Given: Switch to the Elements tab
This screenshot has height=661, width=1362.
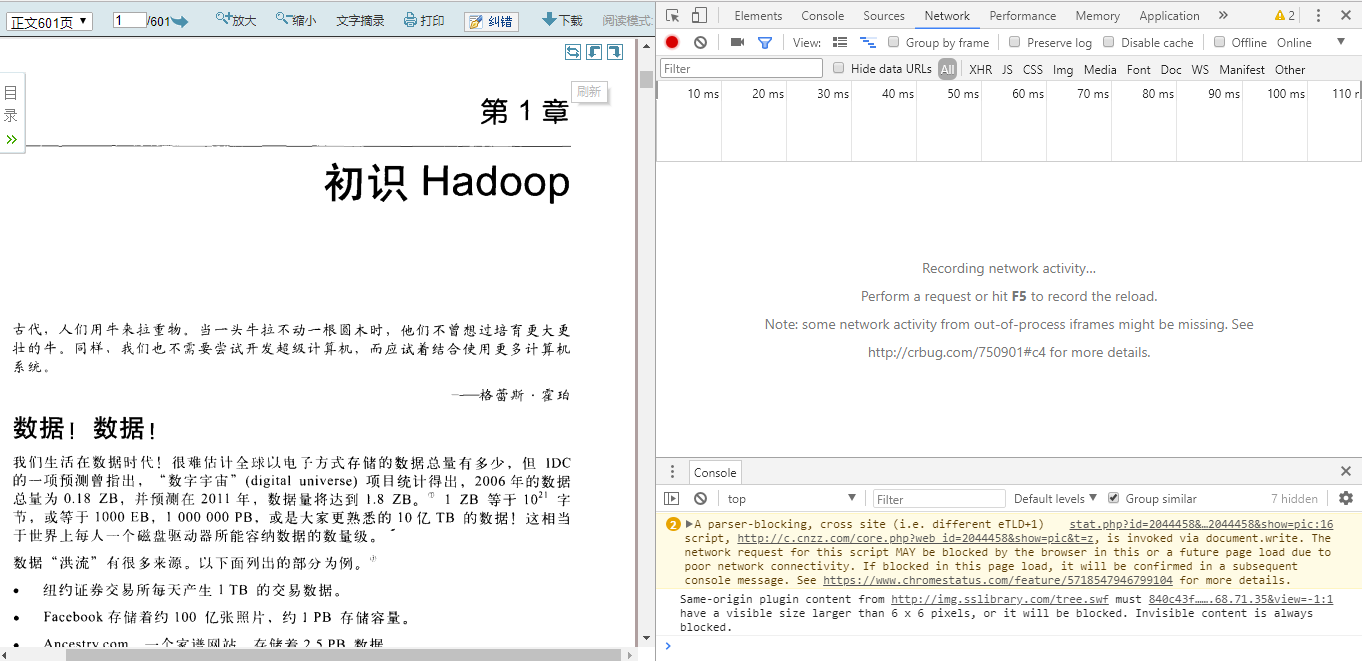Looking at the screenshot, I should (758, 15).
